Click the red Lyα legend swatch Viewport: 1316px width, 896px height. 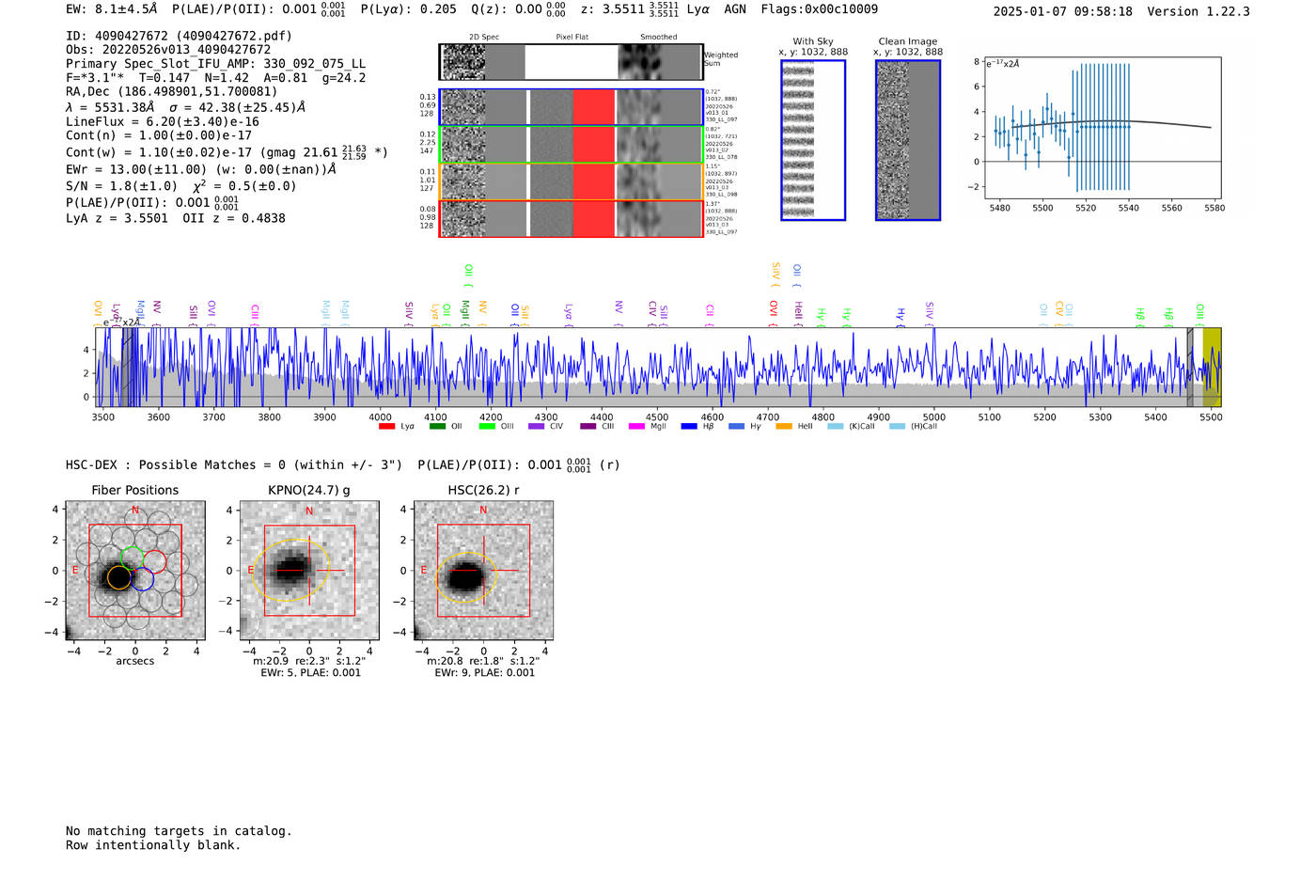[x=386, y=427]
